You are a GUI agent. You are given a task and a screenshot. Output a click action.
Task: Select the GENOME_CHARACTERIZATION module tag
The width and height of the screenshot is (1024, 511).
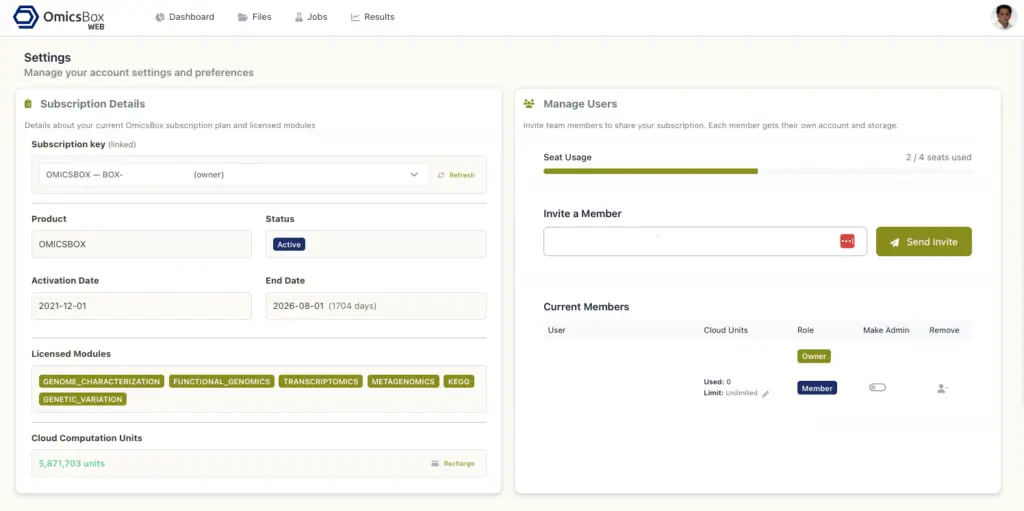pos(100,381)
